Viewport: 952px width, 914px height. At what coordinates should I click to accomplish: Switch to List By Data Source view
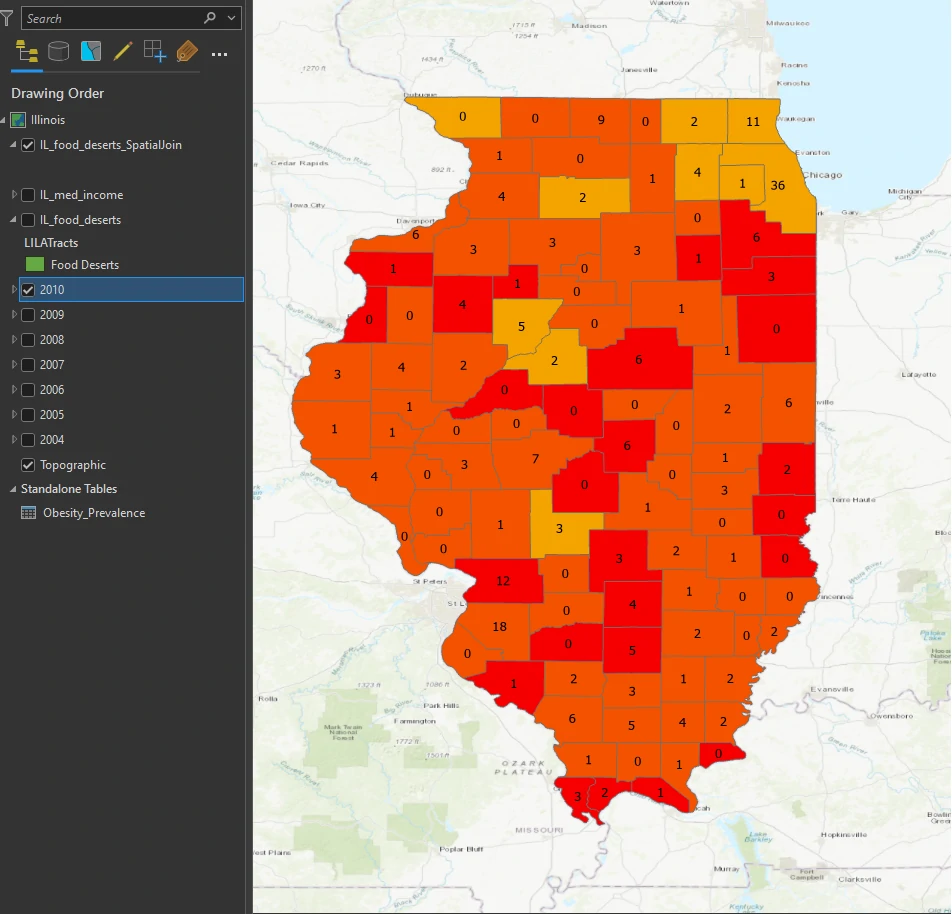[x=58, y=52]
